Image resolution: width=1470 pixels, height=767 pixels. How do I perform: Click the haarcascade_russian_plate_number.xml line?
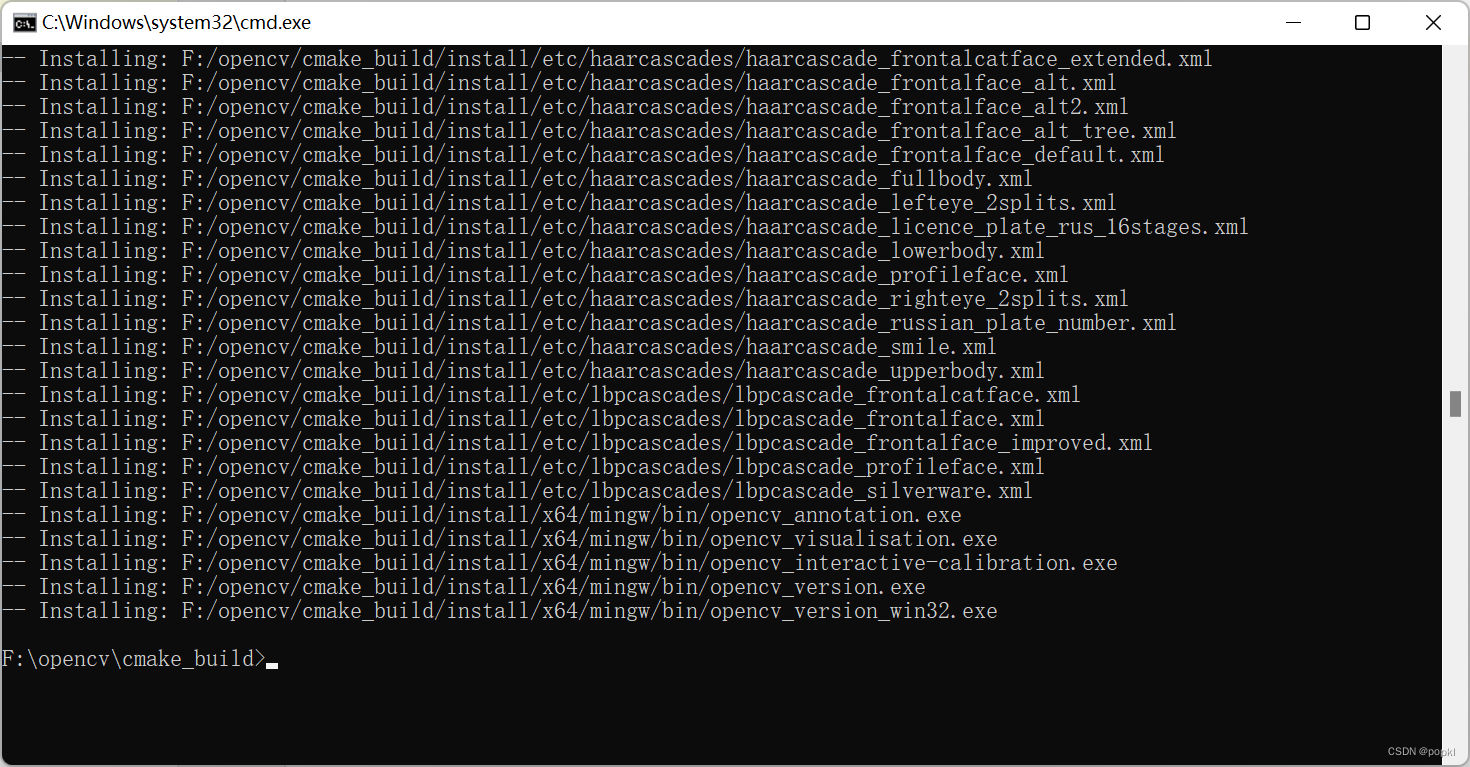click(x=589, y=323)
